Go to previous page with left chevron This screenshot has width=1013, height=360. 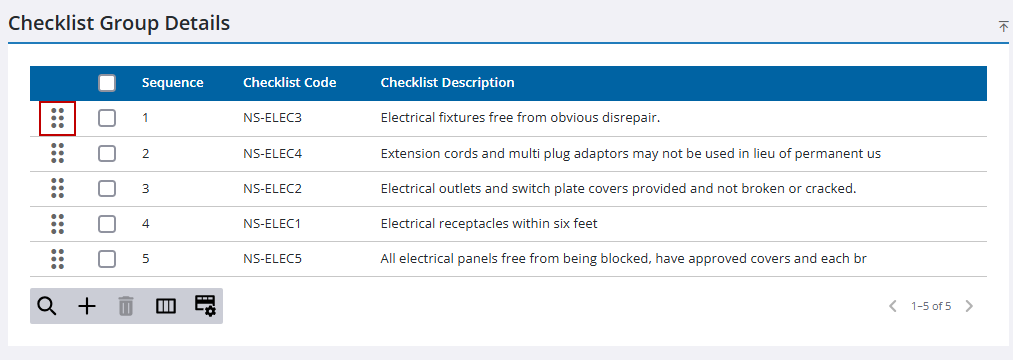(893, 306)
